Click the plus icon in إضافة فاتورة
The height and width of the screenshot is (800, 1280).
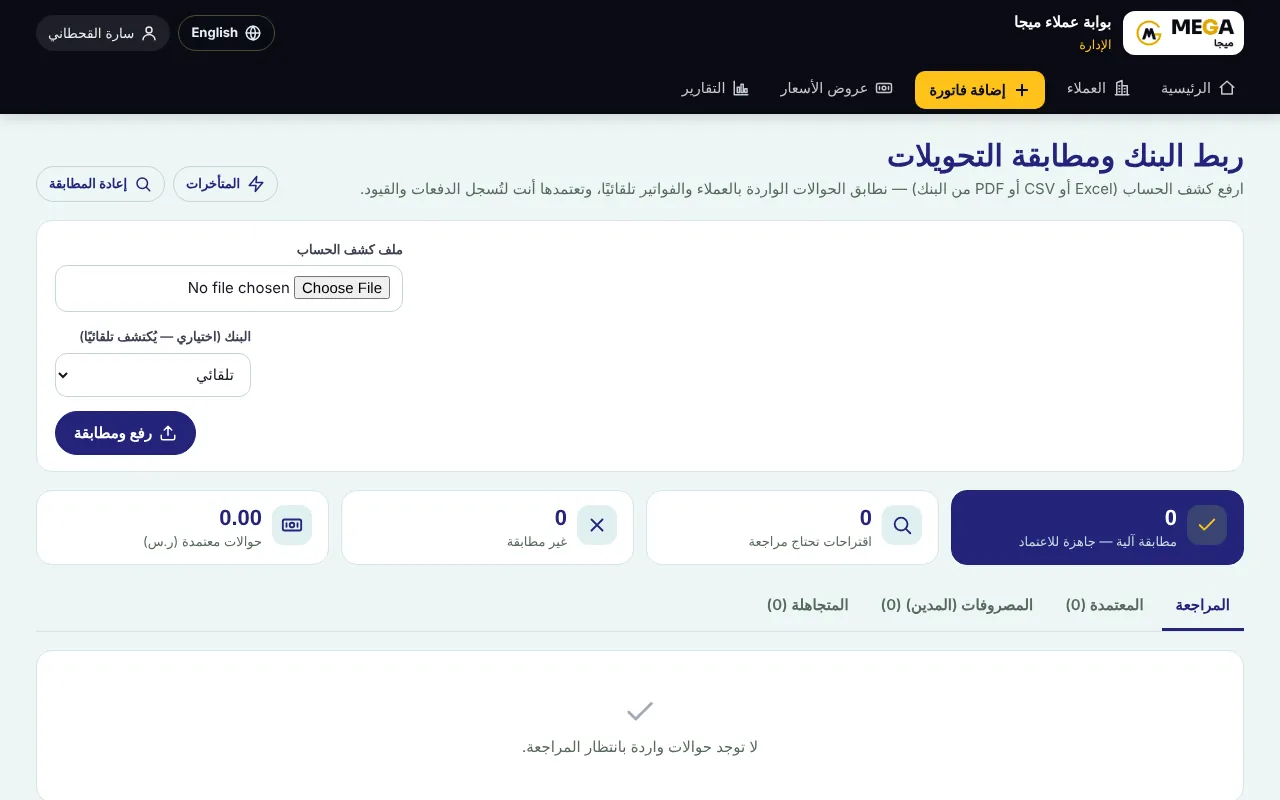pyautogui.click(x=1022, y=90)
